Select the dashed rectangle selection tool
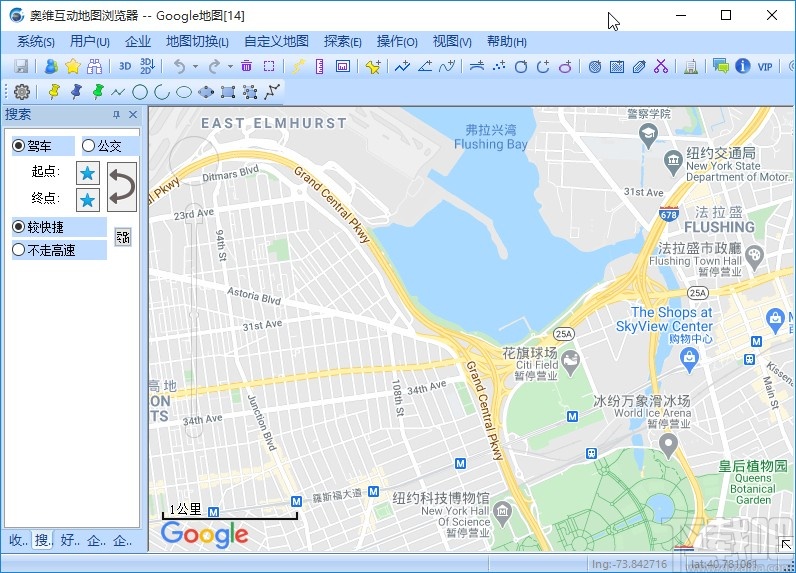 tap(269, 66)
